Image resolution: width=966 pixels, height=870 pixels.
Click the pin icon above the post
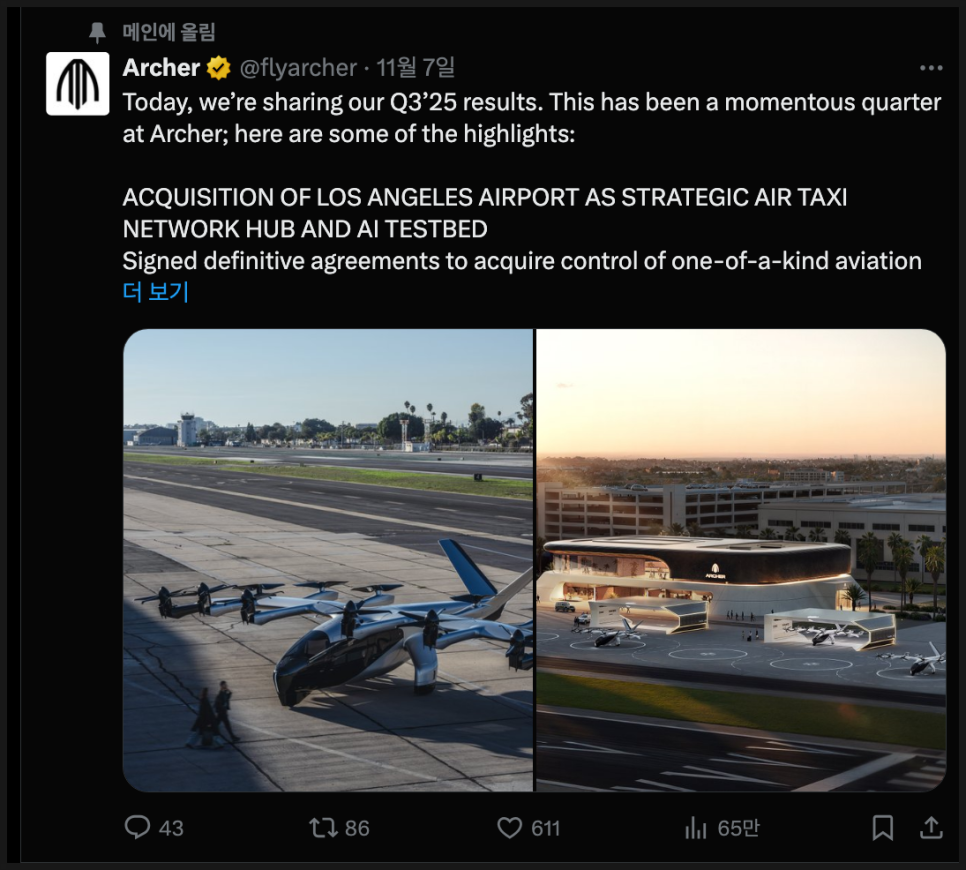[x=97, y=33]
